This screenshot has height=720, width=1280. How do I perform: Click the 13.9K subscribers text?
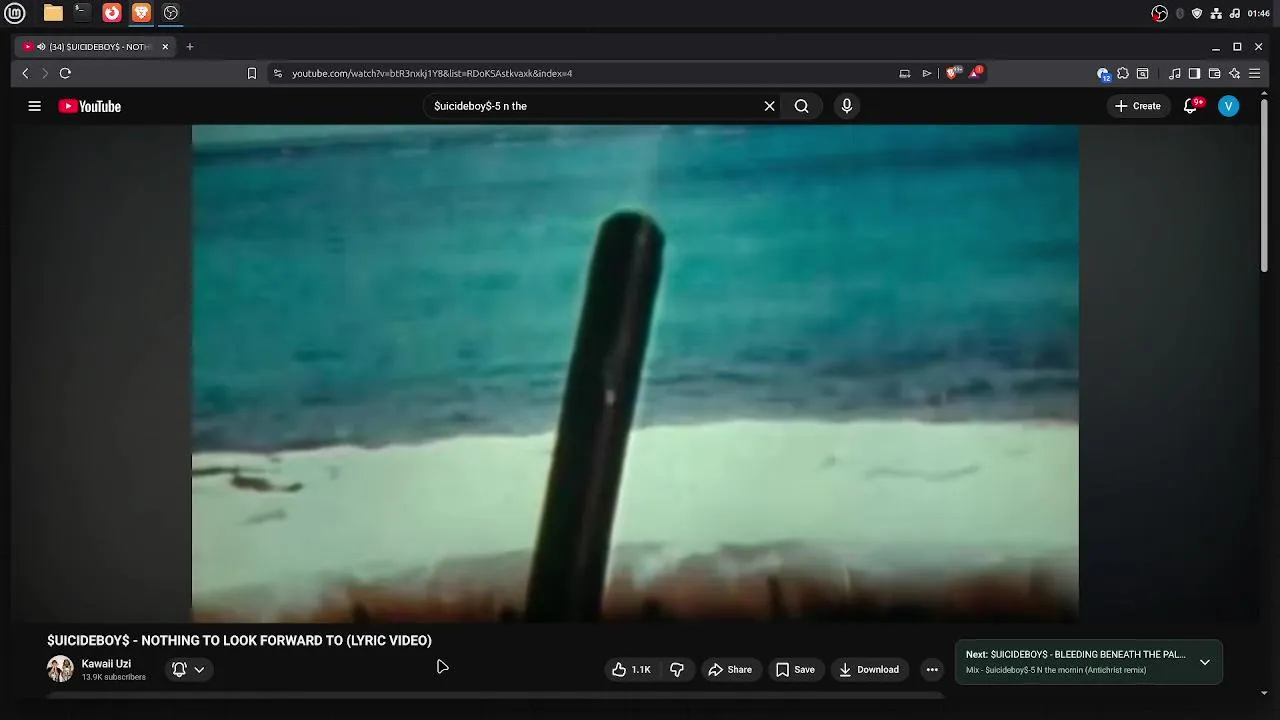[114, 678]
